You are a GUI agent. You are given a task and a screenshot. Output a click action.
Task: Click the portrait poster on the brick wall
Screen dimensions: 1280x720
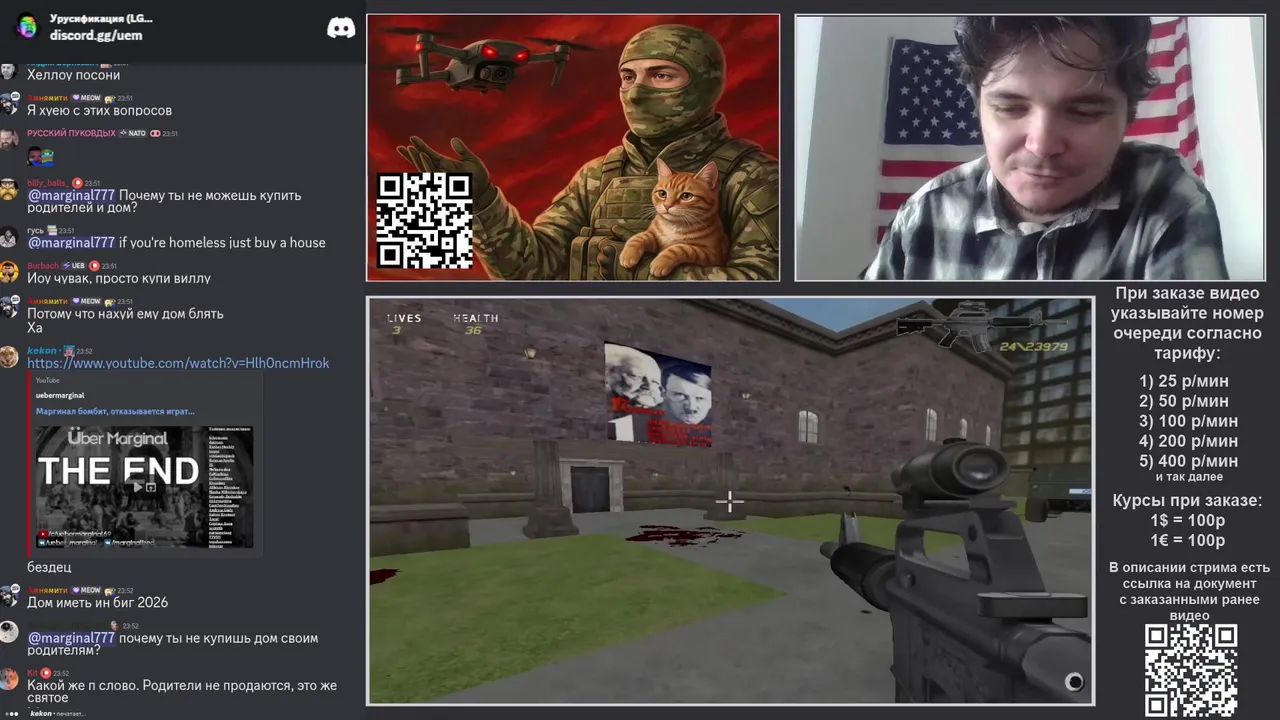(658, 393)
